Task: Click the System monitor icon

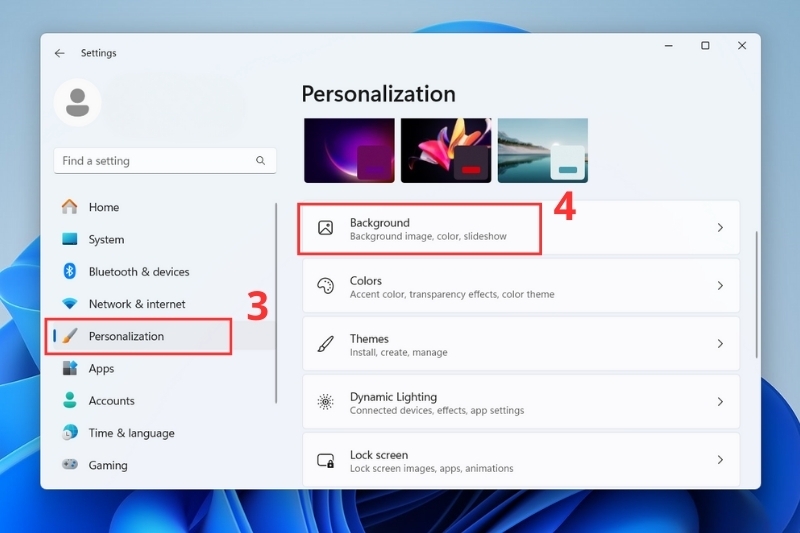Action: pyautogui.click(x=69, y=239)
